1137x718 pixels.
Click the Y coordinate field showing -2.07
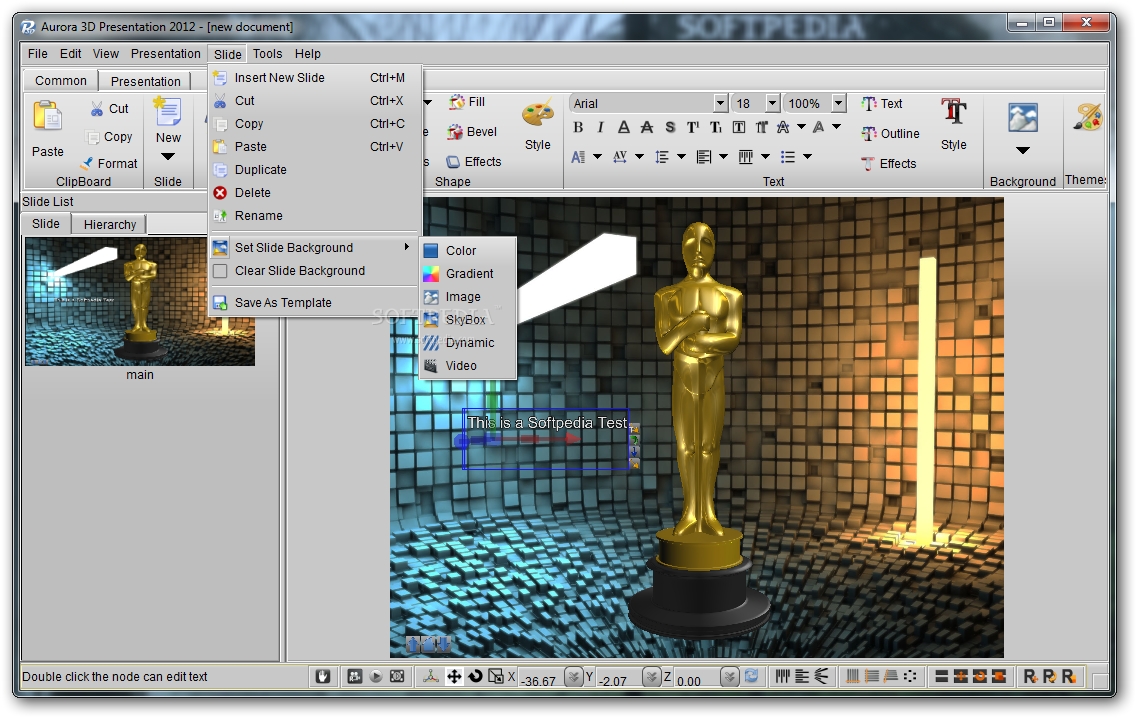(x=618, y=680)
